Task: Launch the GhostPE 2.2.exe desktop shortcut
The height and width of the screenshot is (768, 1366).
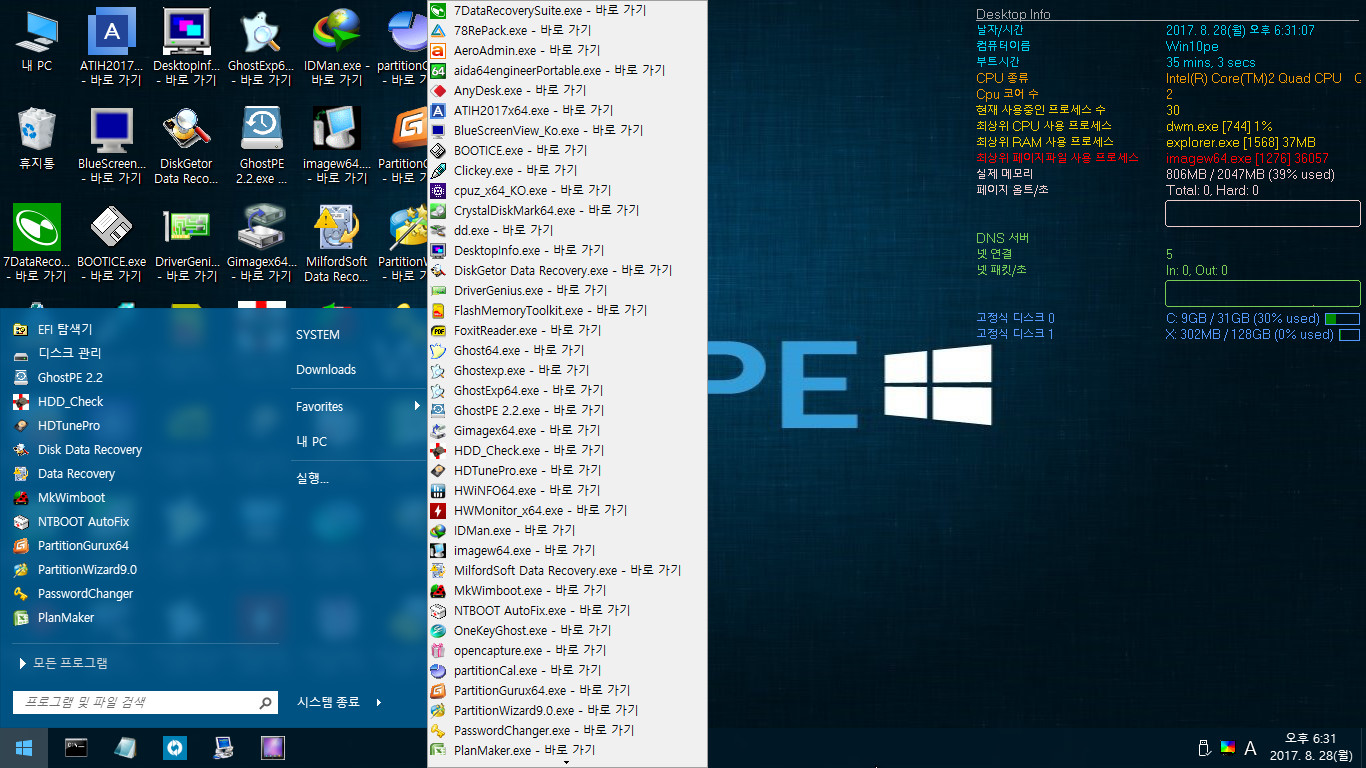Action: pos(260,145)
